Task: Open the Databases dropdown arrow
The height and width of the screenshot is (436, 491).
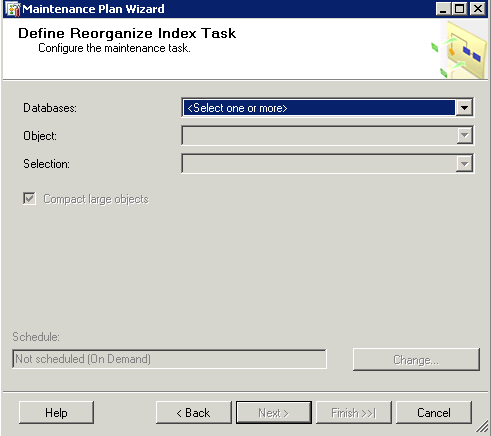Action: [x=464, y=108]
